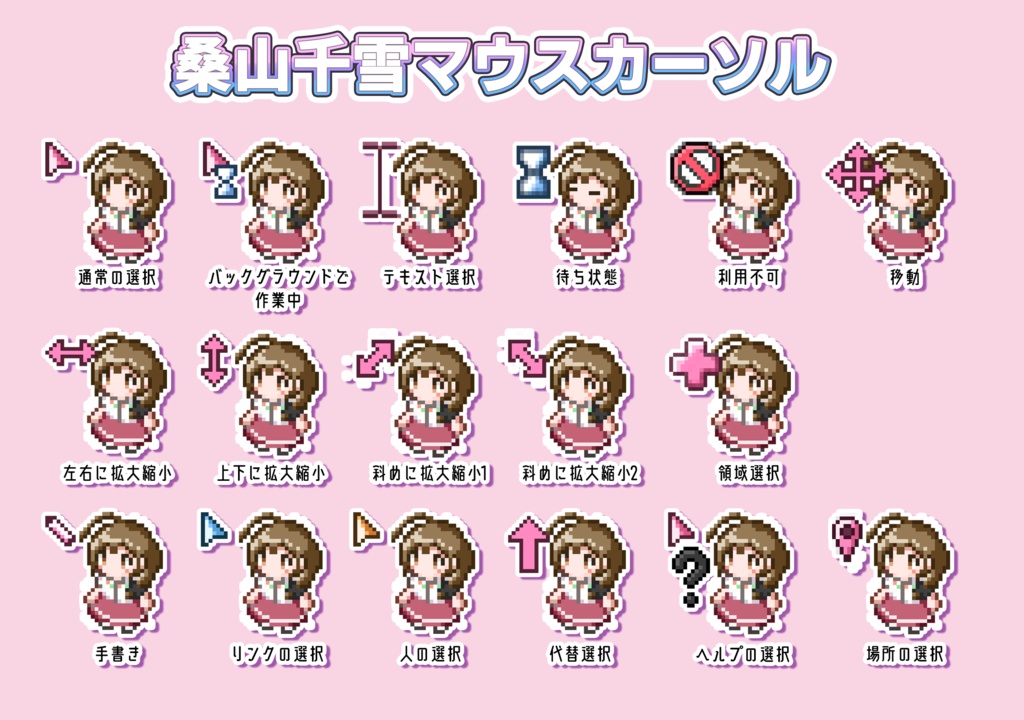
Task: Click the blue リンクの選択 arrow icon
Action: (214, 529)
